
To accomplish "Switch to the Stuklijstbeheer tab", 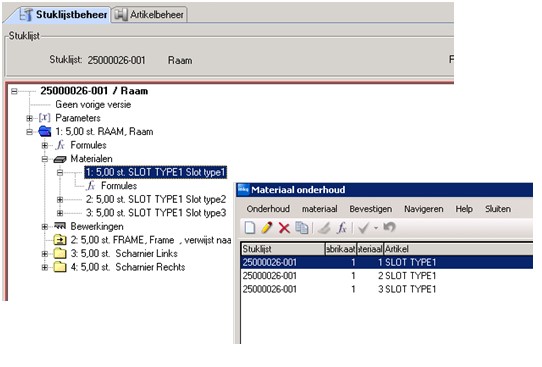I will 63,15.
